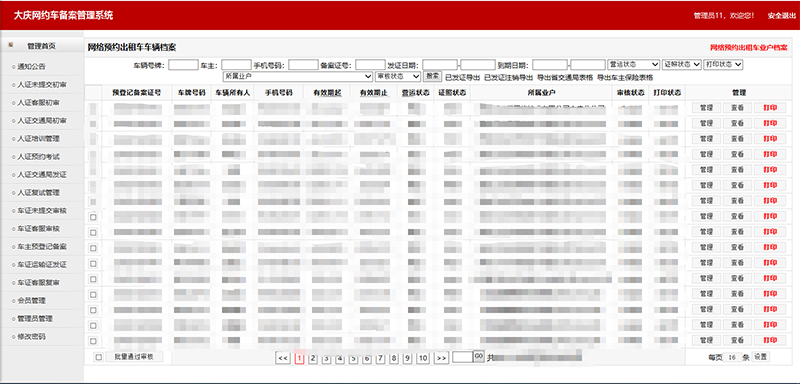Expand the 证照状态 dropdown
This screenshot has width=800, height=384.
click(x=682, y=65)
